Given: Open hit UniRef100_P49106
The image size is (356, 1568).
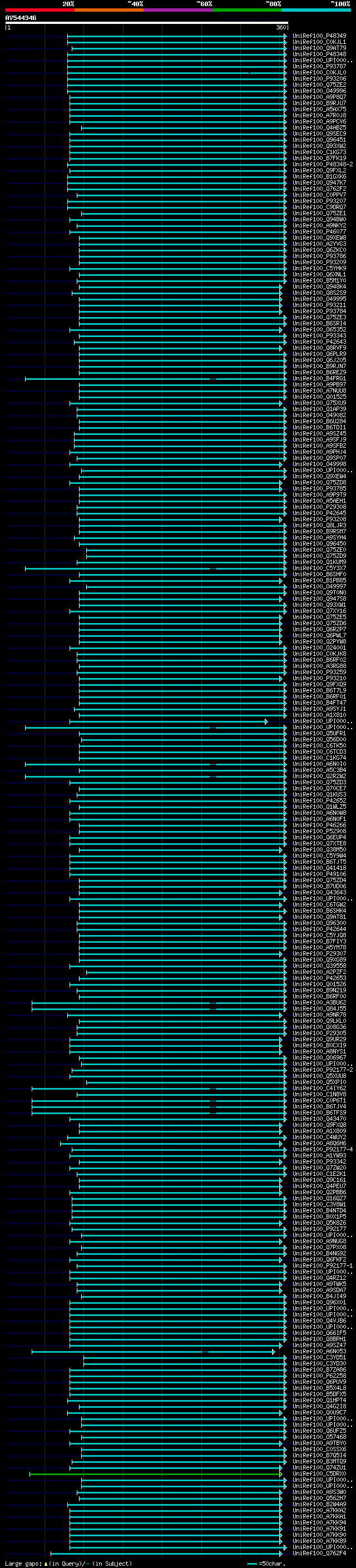Looking at the screenshot, I should (x=319, y=874).
